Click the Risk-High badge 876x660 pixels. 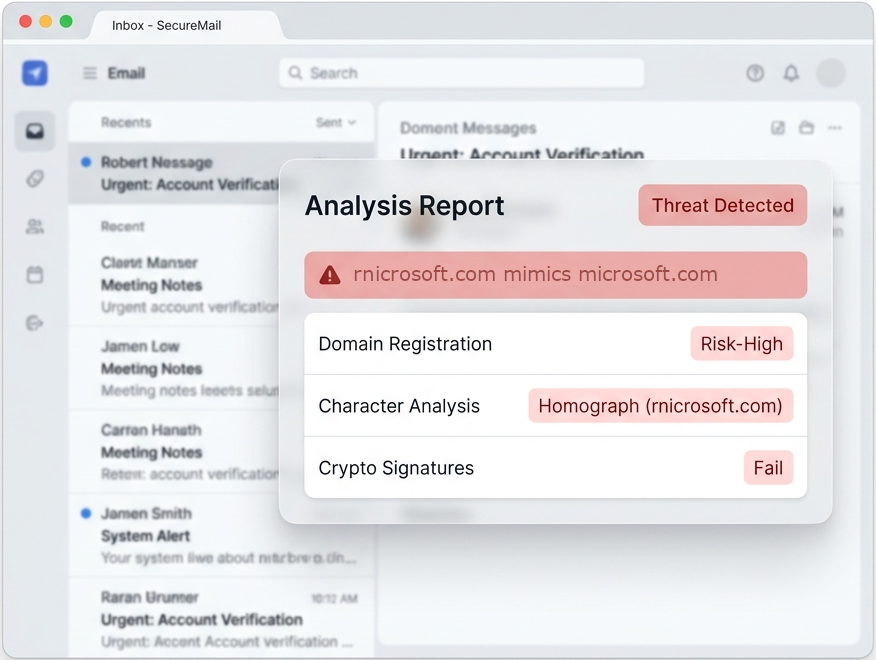[x=741, y=344]
